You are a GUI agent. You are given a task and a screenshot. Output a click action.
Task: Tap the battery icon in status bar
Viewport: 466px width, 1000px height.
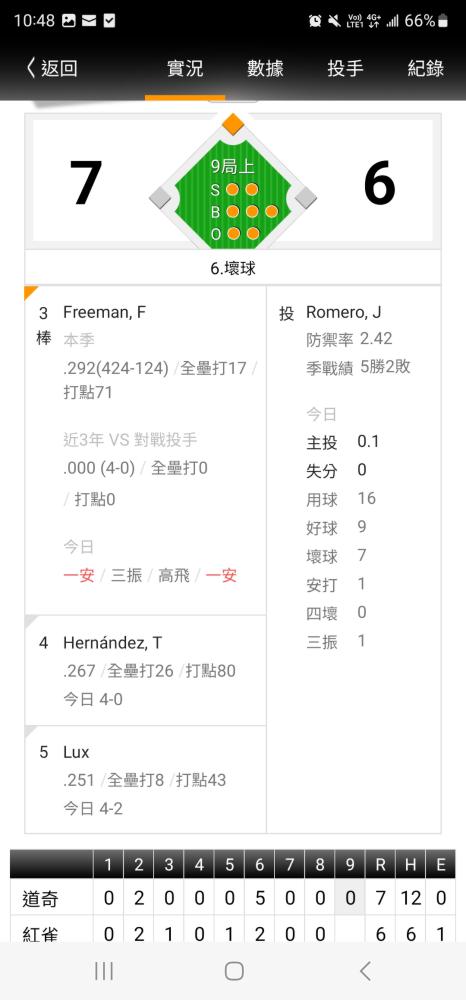443,21
